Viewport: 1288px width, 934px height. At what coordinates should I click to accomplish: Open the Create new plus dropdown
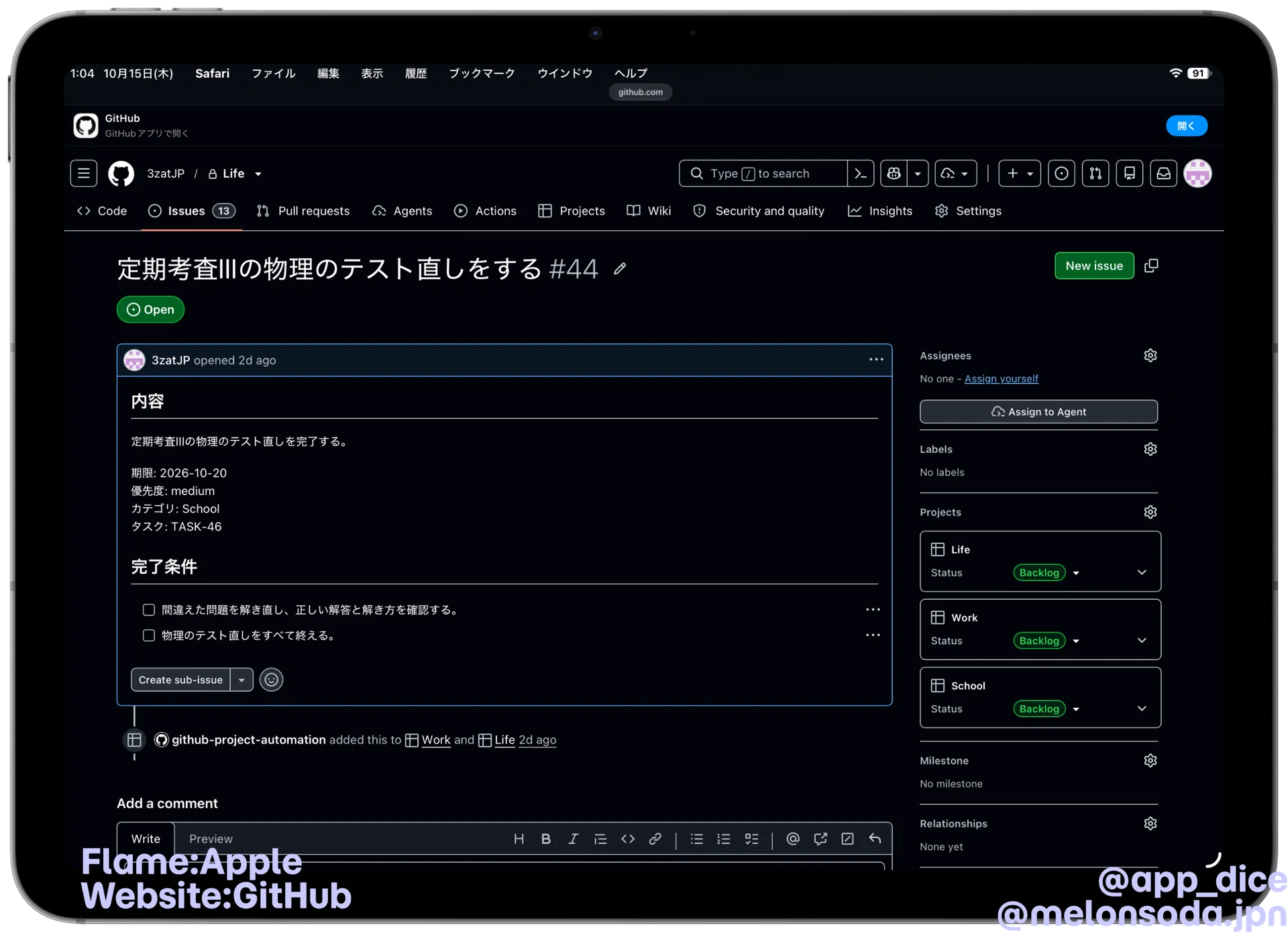point(1020,174)
